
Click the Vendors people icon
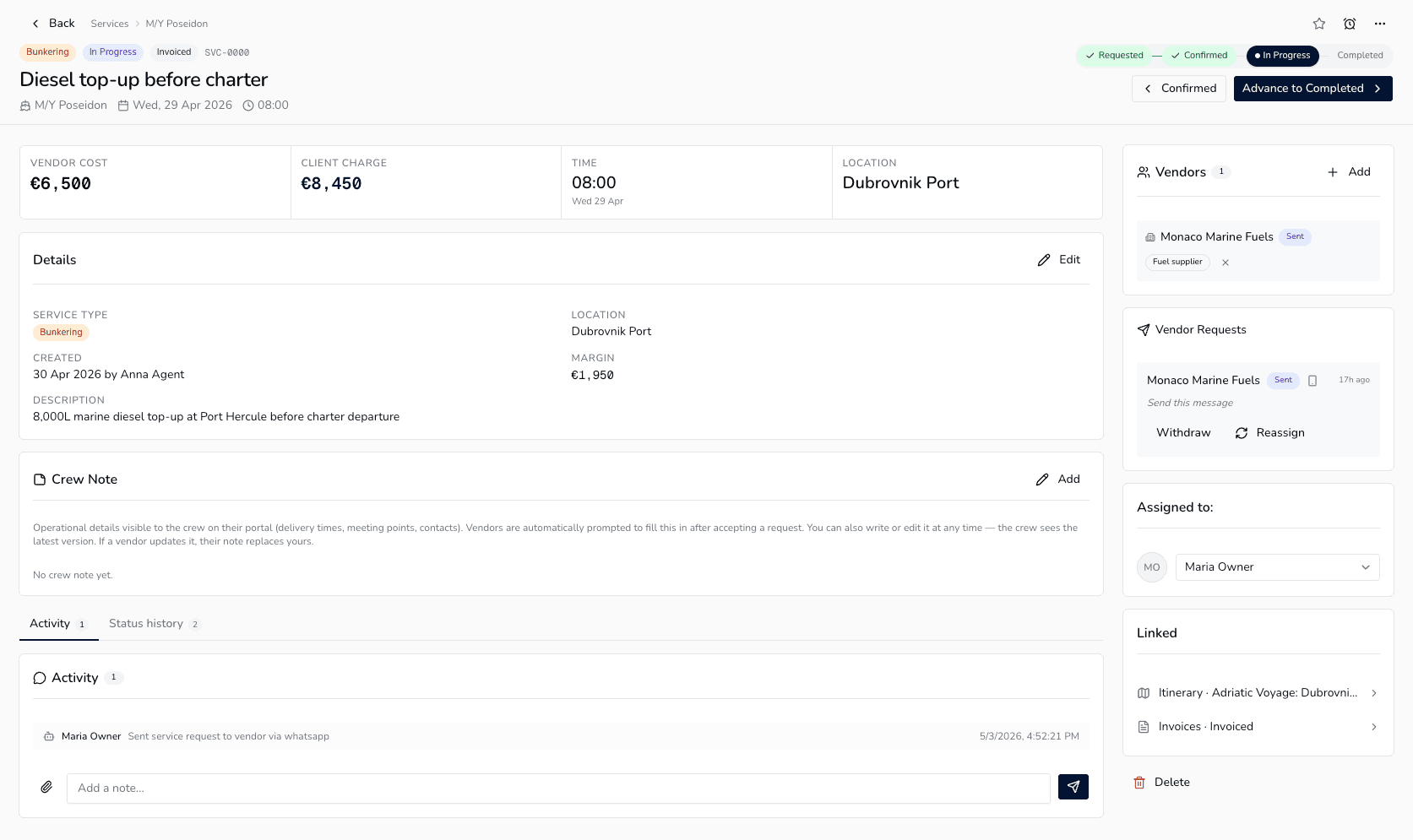(1144, 172)
